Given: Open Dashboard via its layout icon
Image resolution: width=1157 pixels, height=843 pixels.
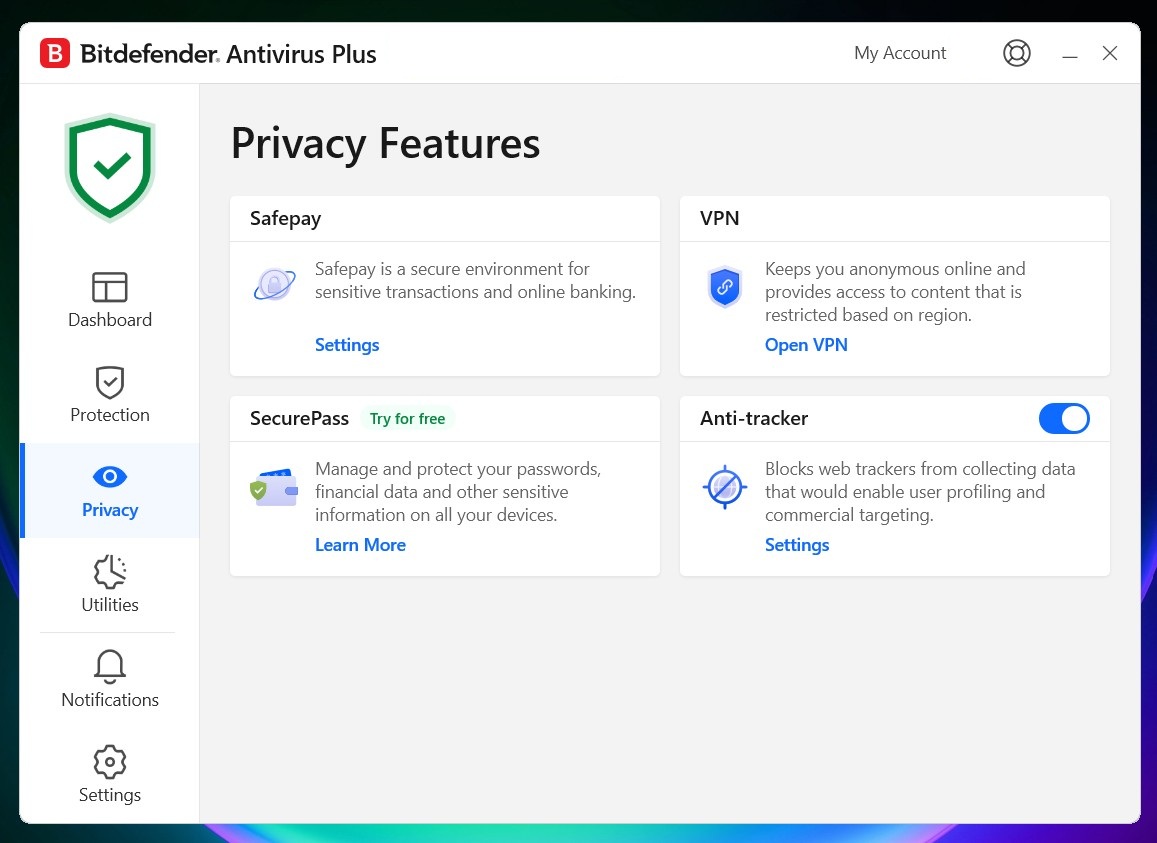Looking at the screenshot, I should point(110,287).
